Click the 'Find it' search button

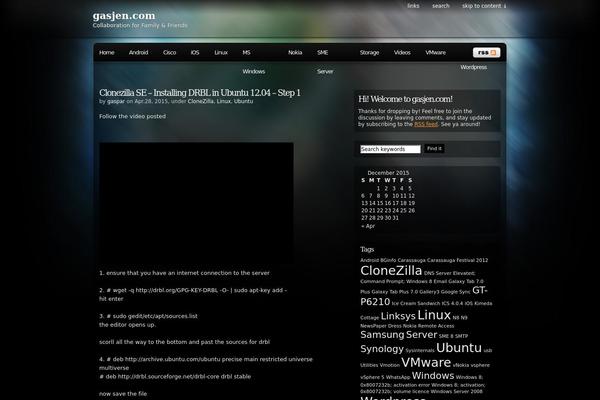434,149
